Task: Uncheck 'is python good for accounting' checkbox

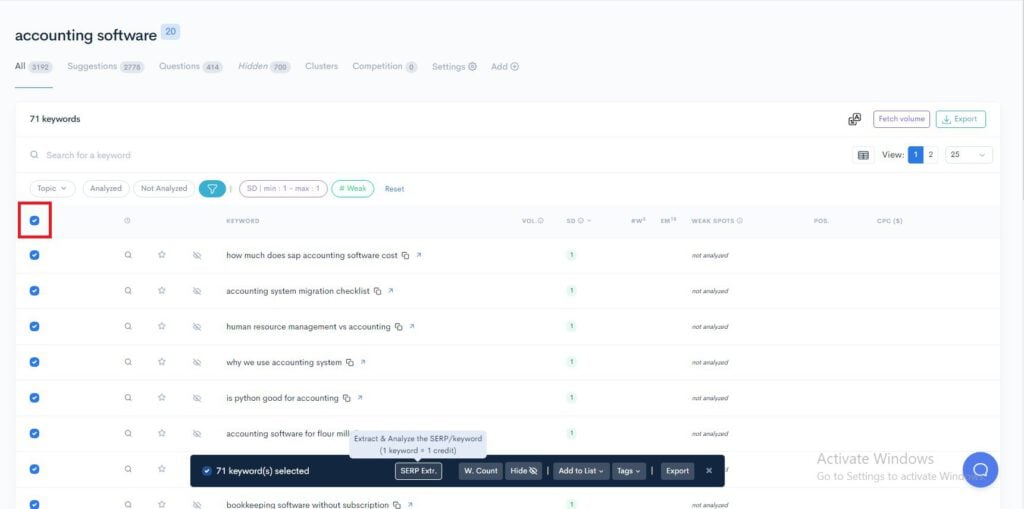Action: tap(35, 397)
